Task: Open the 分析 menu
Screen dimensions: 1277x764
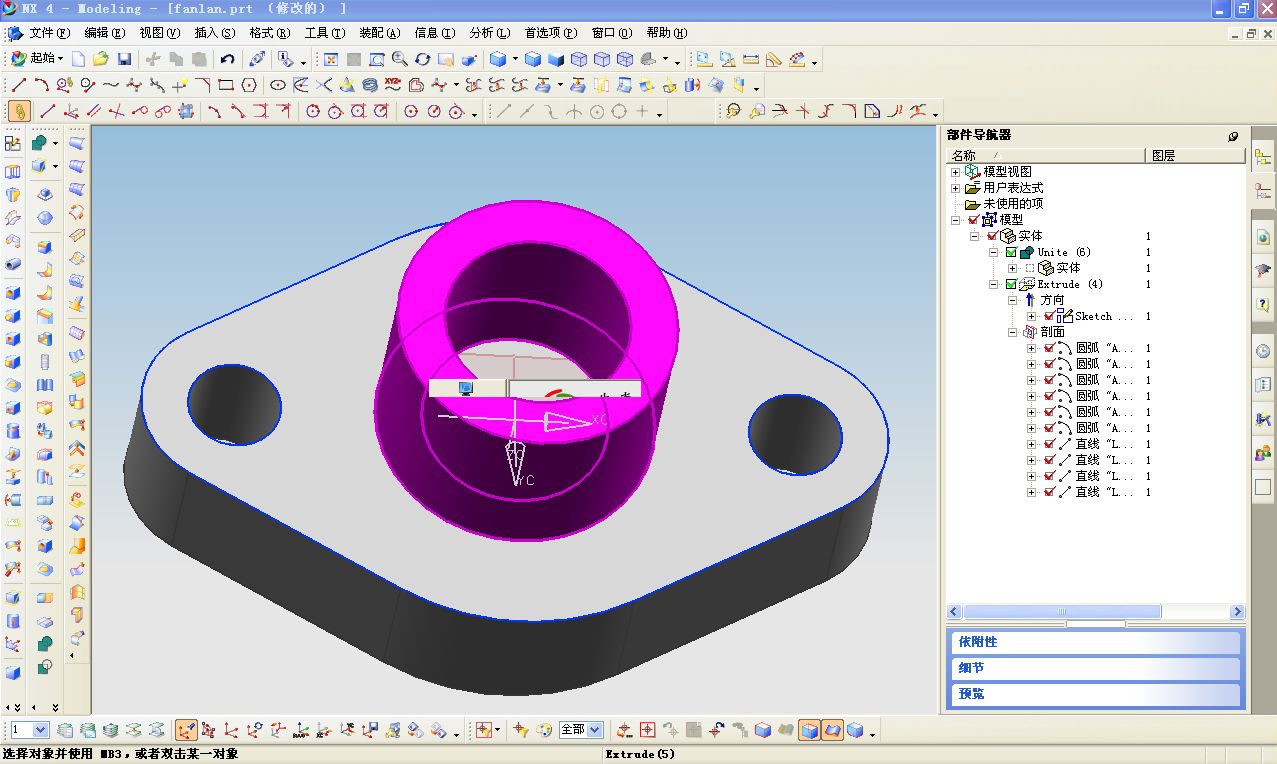Action: point(489,33)
